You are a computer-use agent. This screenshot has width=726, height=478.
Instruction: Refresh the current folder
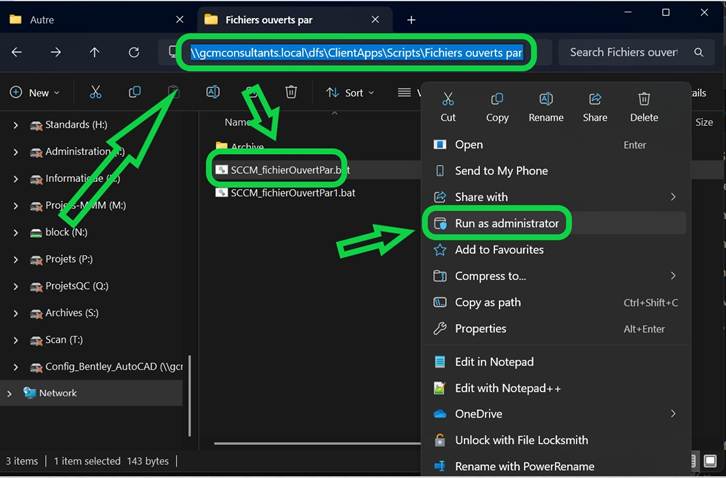pyautogui.click(x=134, y=52)
